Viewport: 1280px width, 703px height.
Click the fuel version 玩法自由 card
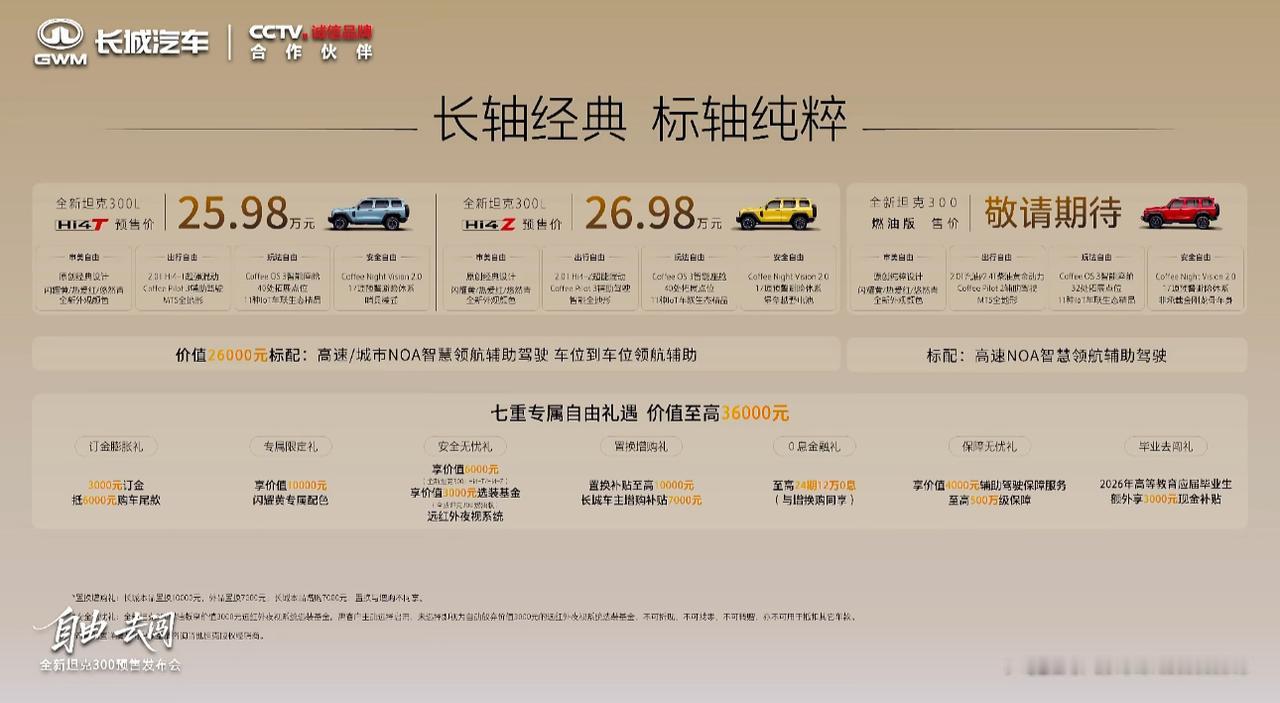click(1096, 278)
